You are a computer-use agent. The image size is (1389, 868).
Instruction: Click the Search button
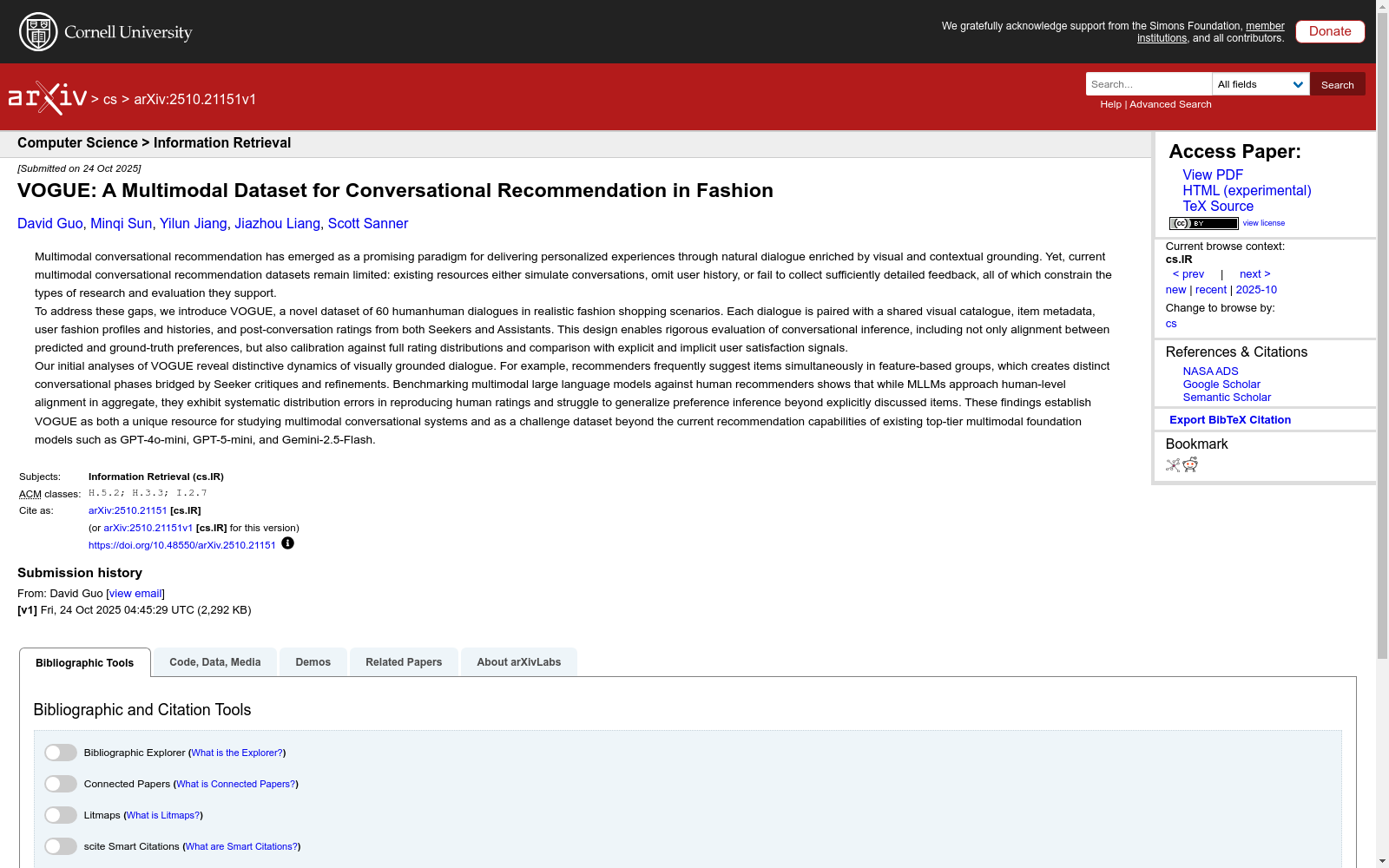(x=1338, y=84)
